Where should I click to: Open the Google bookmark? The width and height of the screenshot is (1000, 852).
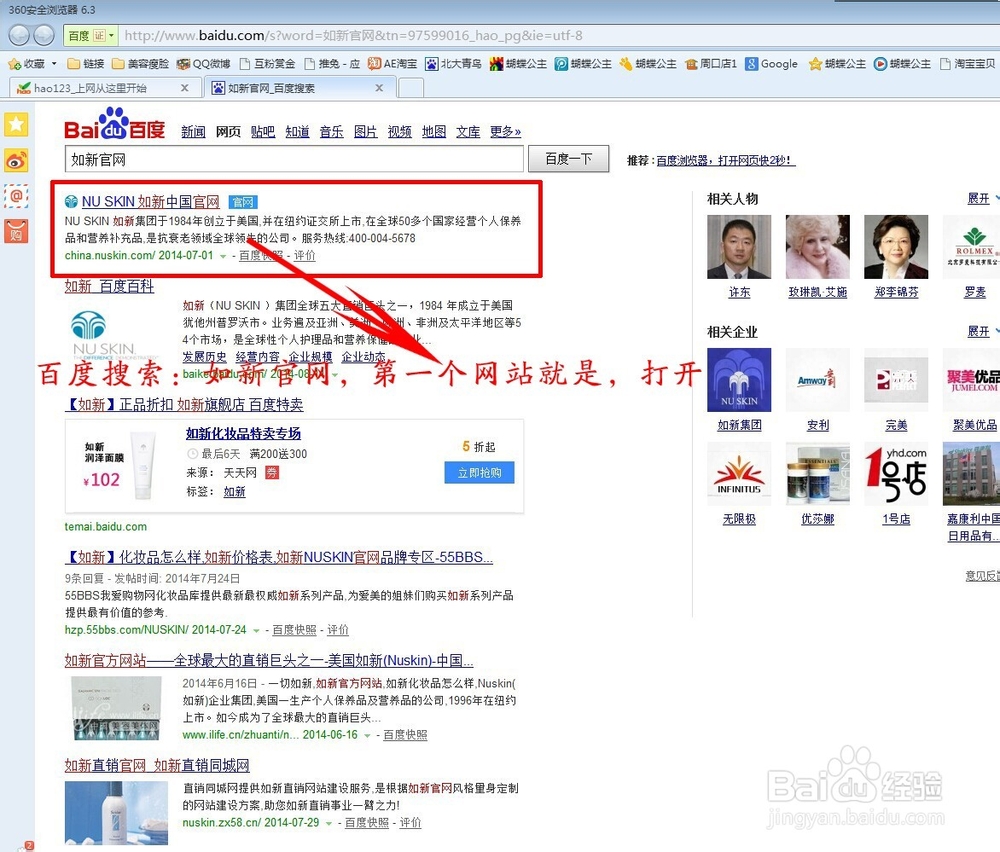click(x=772, y=64)
